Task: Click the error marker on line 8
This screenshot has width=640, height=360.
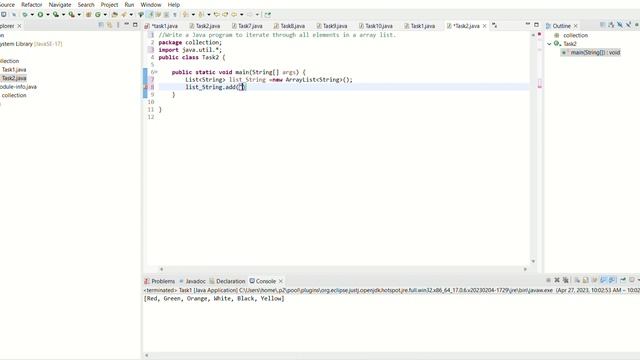Action: tap(146, 87)
